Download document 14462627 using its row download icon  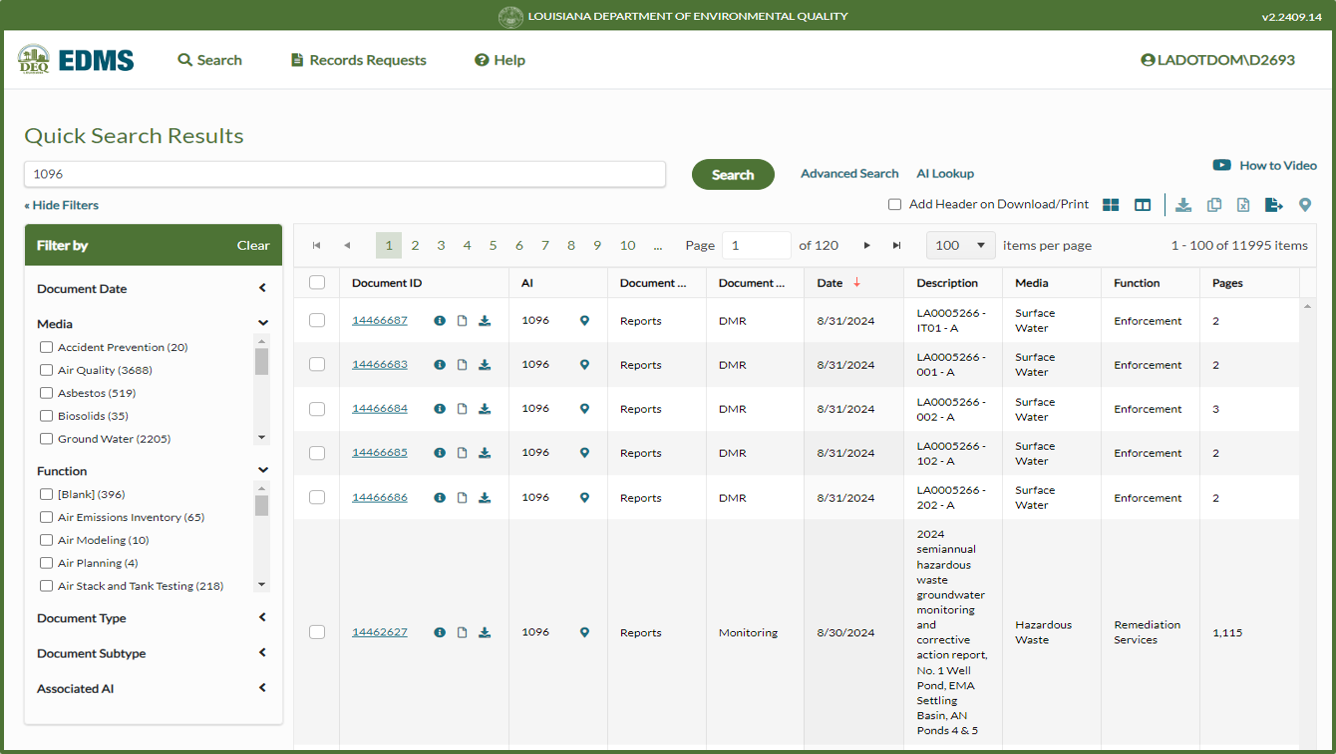click(x=484, y=632)
